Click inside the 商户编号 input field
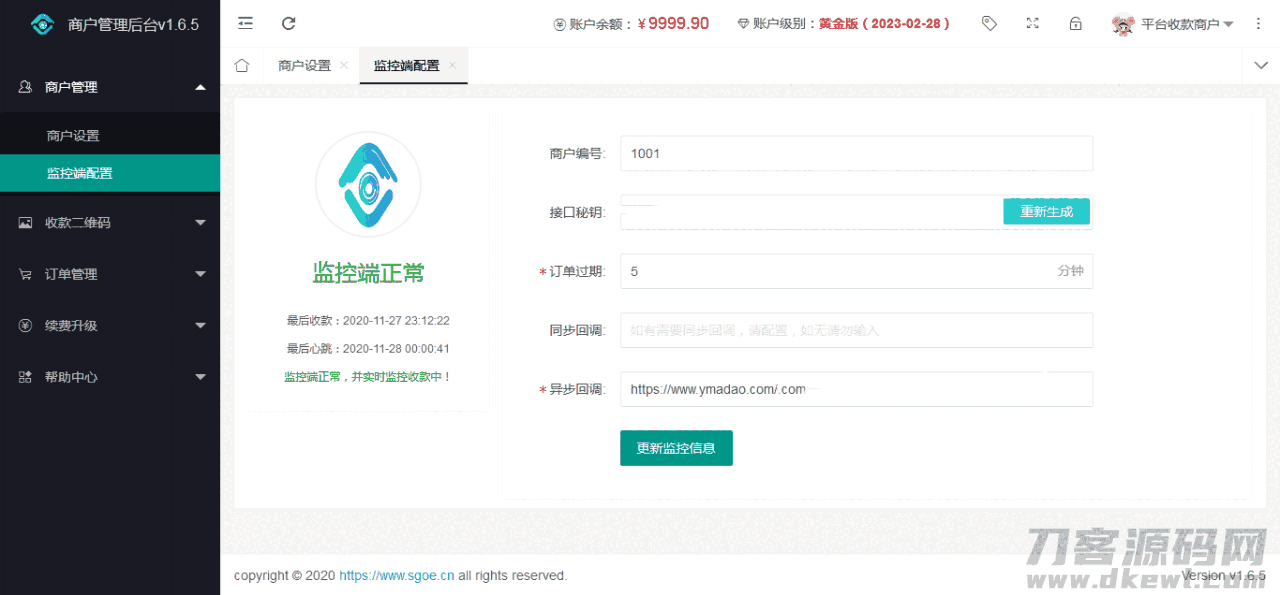This screenshot has width=1280, height=595. (855, 153)
